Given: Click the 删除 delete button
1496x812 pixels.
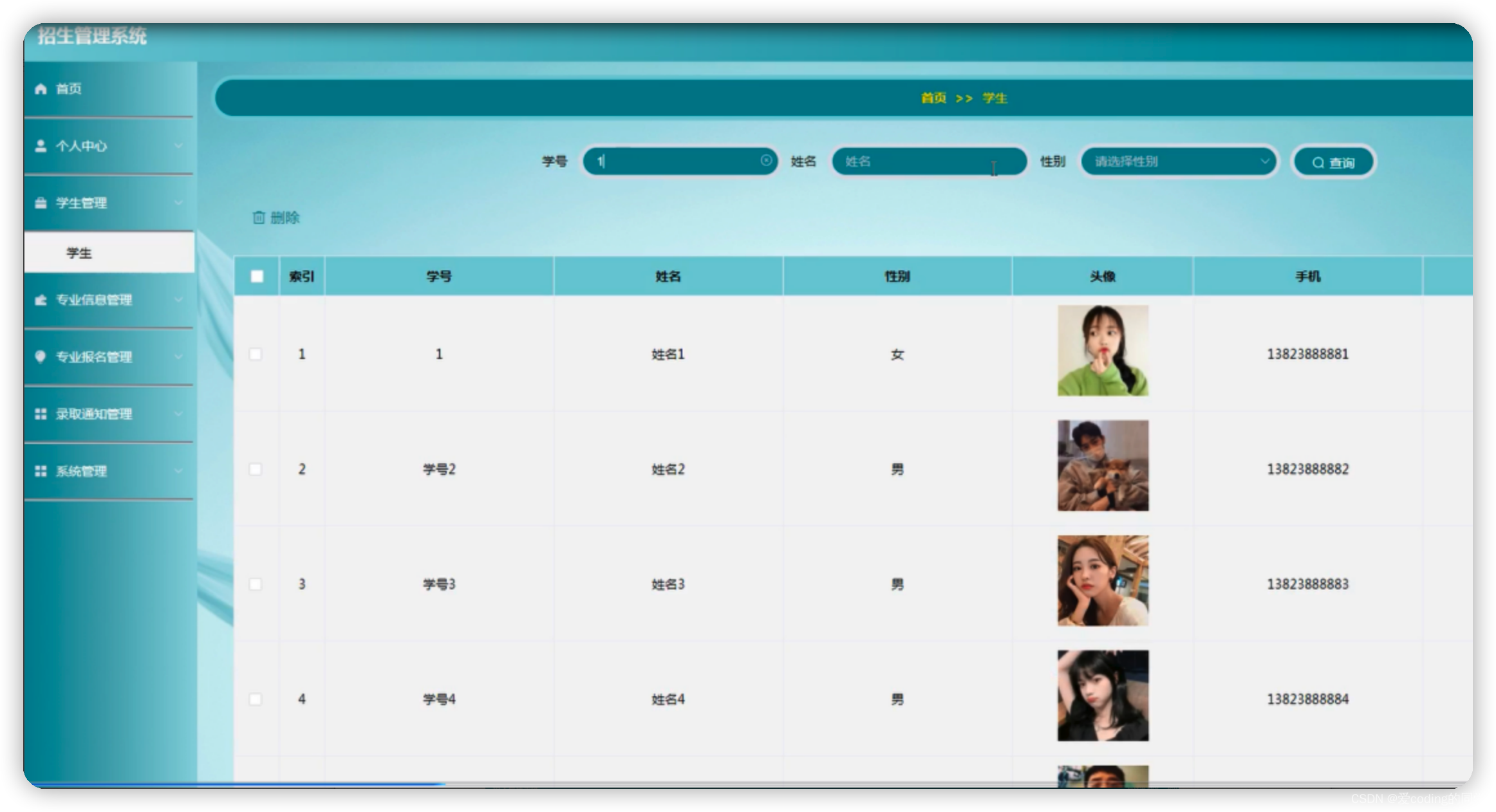Looking at the screenshot, I should pyautogui.click(x=277, y=217).
